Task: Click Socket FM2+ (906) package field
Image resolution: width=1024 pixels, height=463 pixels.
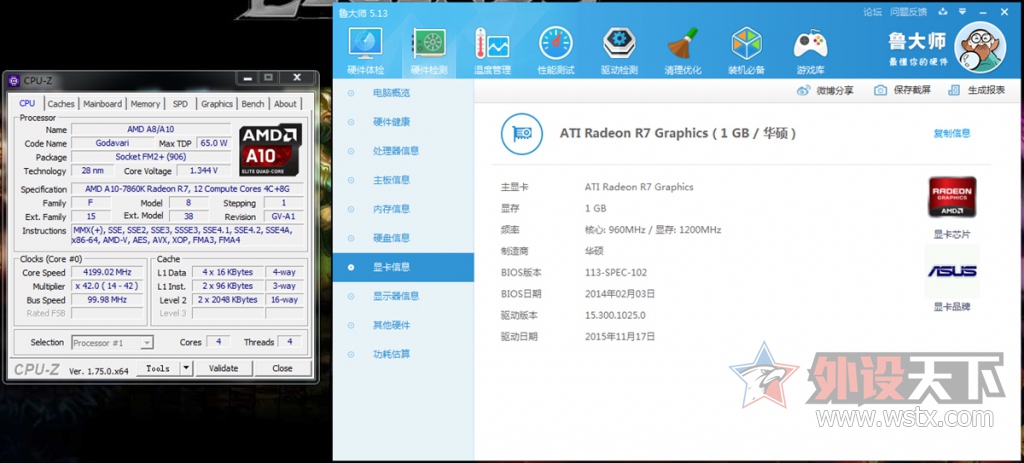Action: point(151,157)
